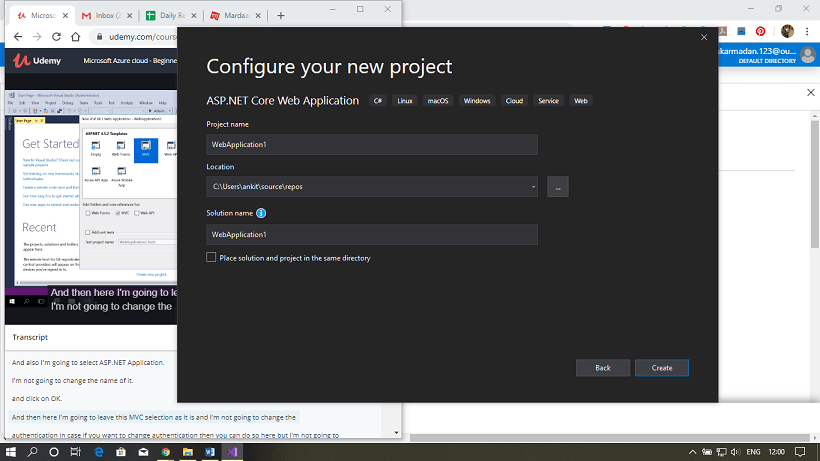Click the Cloud tag

pyautogui.click(x=514, y=101)
